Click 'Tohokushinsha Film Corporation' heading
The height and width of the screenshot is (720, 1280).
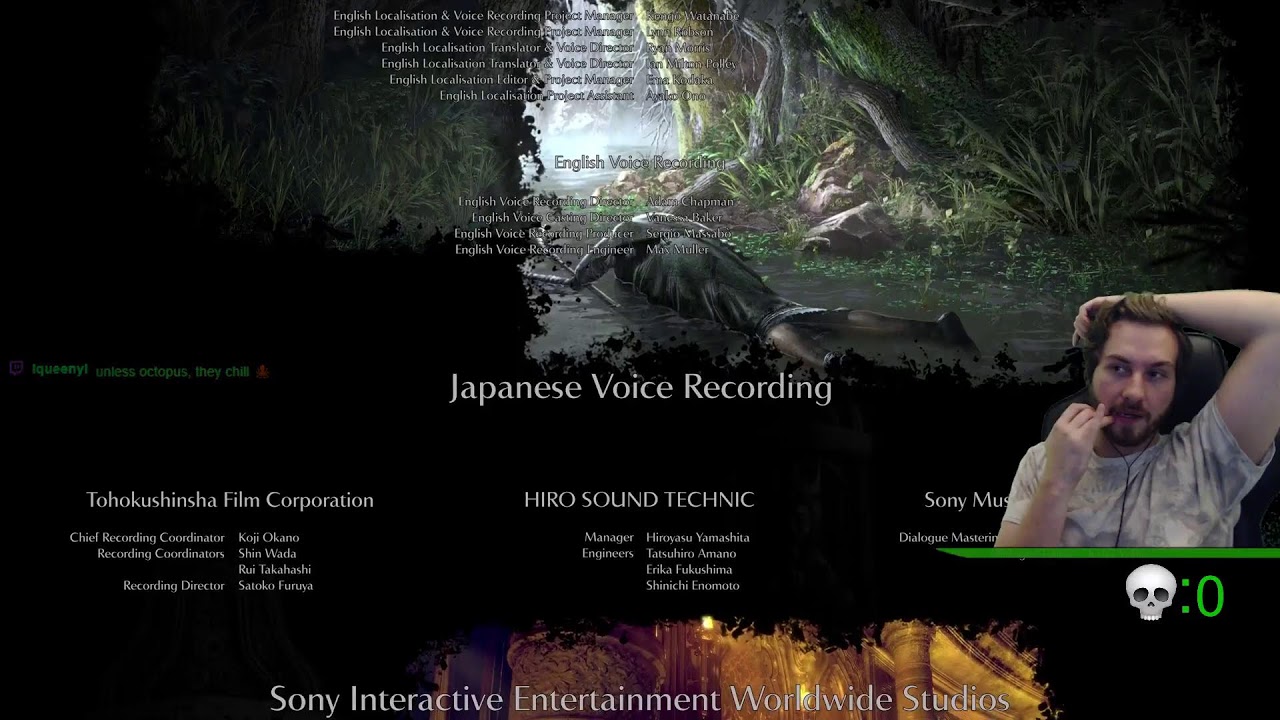click(230, 500)
